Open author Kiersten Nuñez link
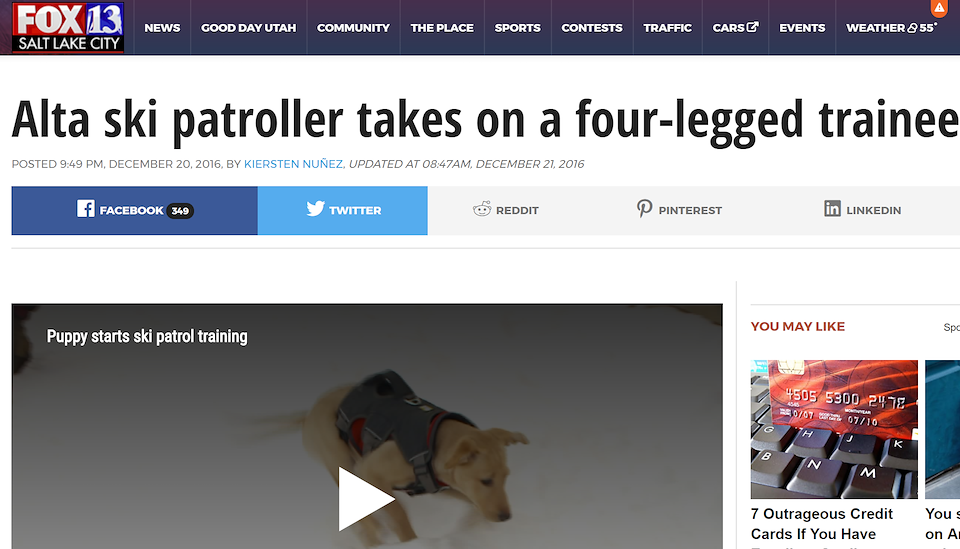This screenshot has height=549, width=960. (293, 164)
